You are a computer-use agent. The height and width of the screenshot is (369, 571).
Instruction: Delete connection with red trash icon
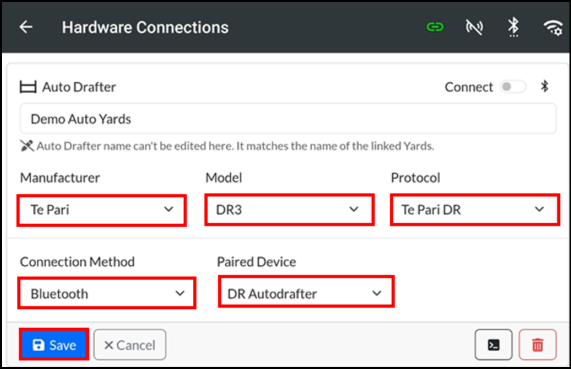tap(537, 345)
